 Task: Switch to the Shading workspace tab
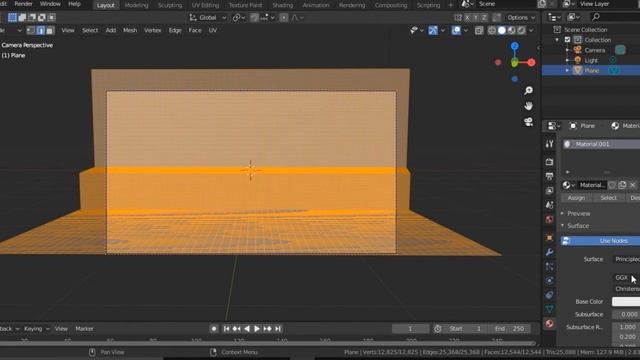click(x=283, y=5)
